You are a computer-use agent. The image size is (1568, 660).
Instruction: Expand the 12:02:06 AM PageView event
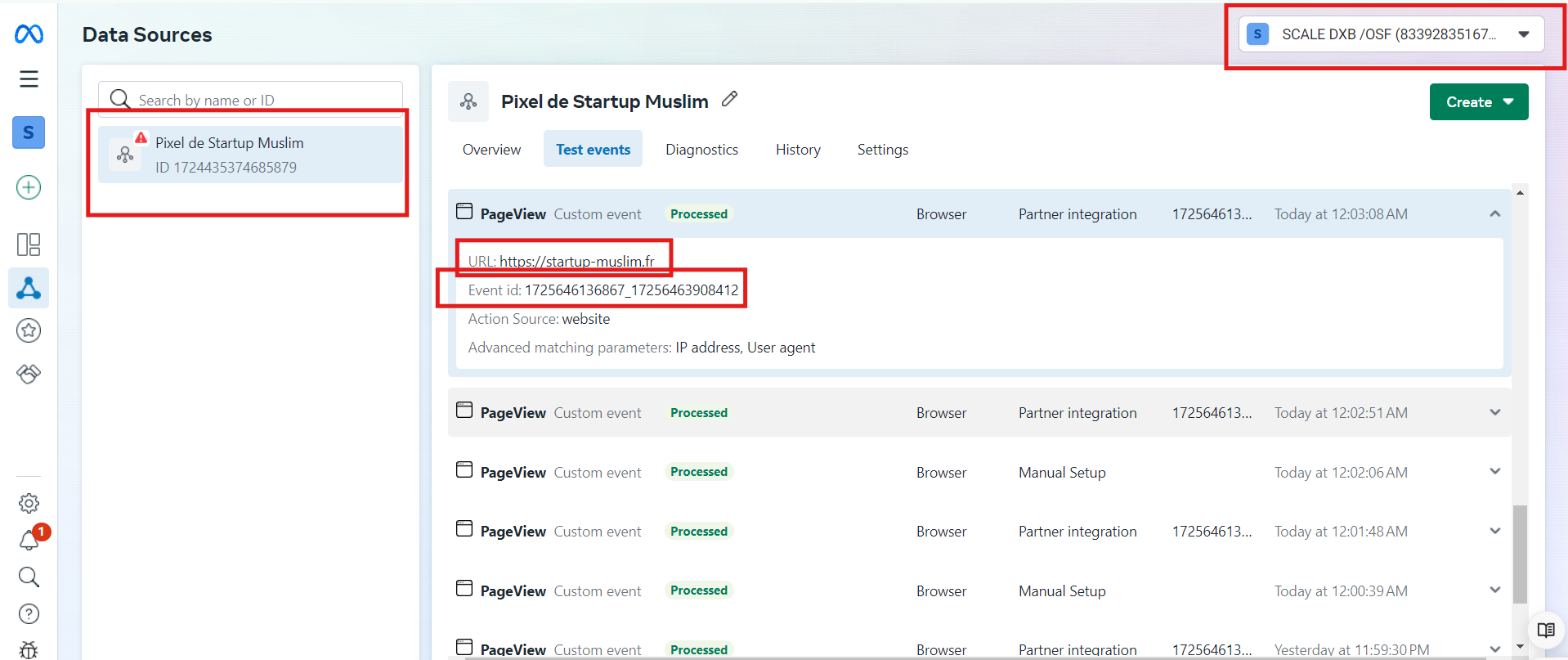1494,472
